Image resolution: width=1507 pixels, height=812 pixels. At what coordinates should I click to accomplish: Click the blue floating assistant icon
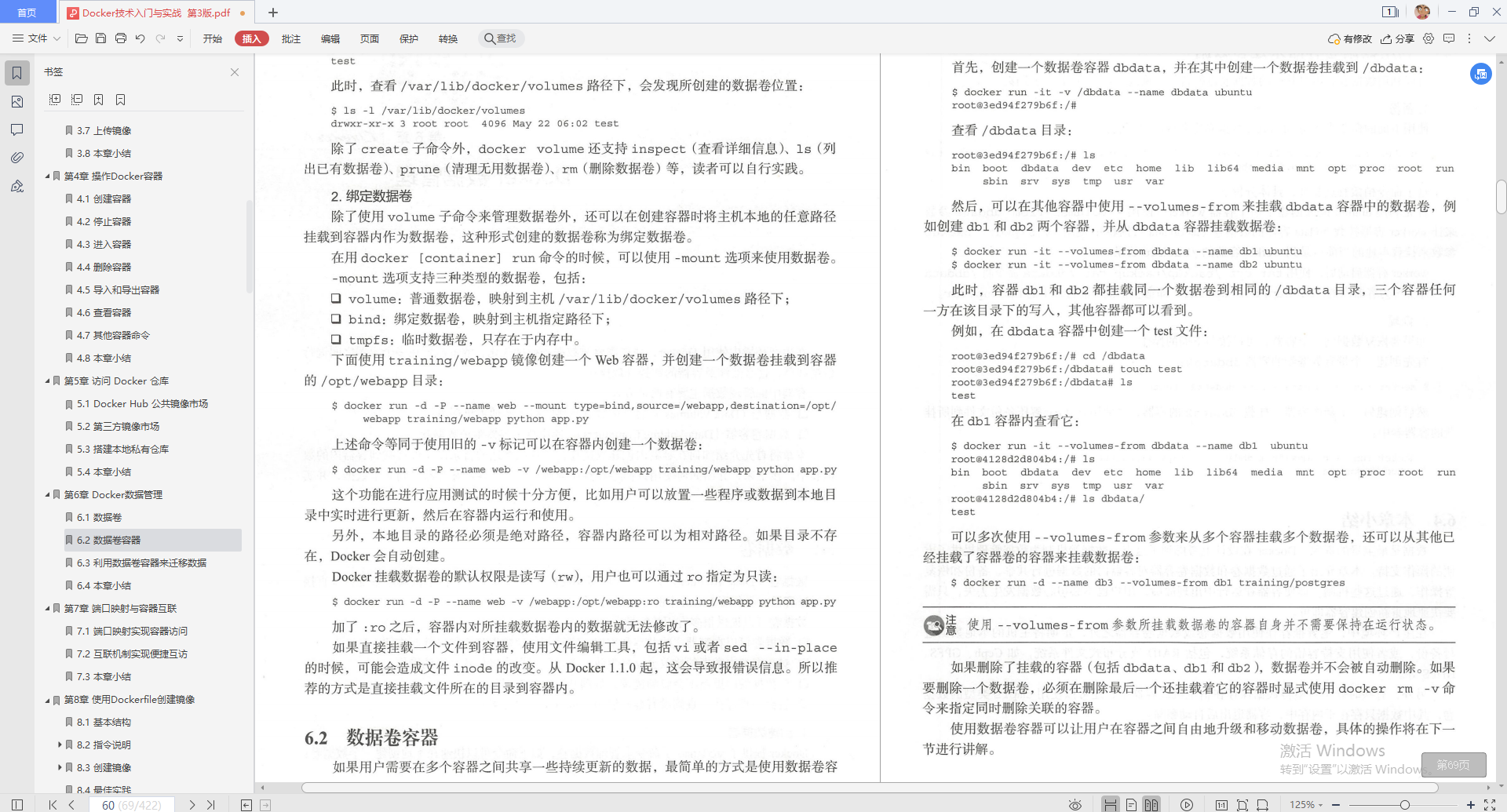(1480, 74)
